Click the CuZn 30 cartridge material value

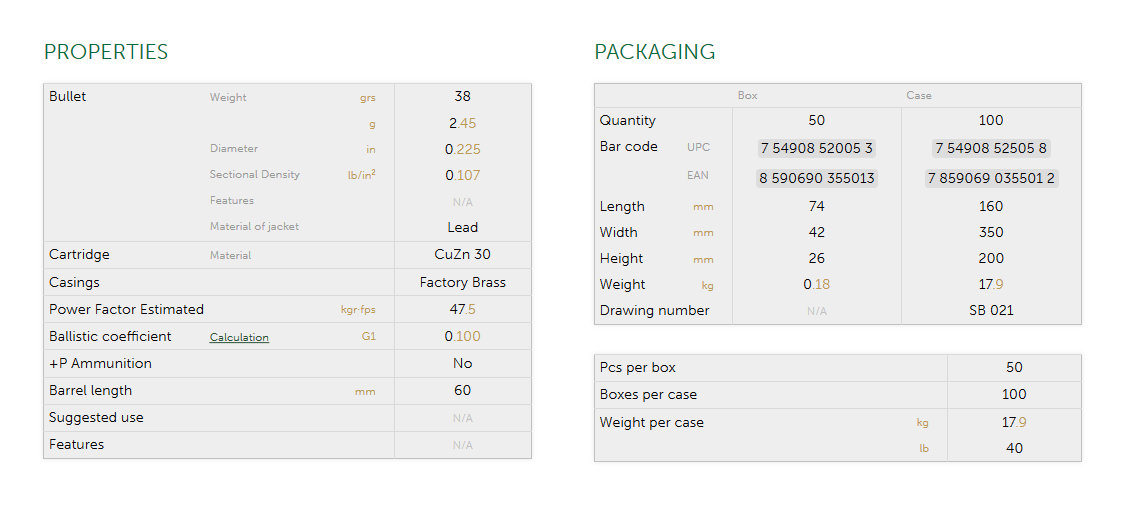462,255
